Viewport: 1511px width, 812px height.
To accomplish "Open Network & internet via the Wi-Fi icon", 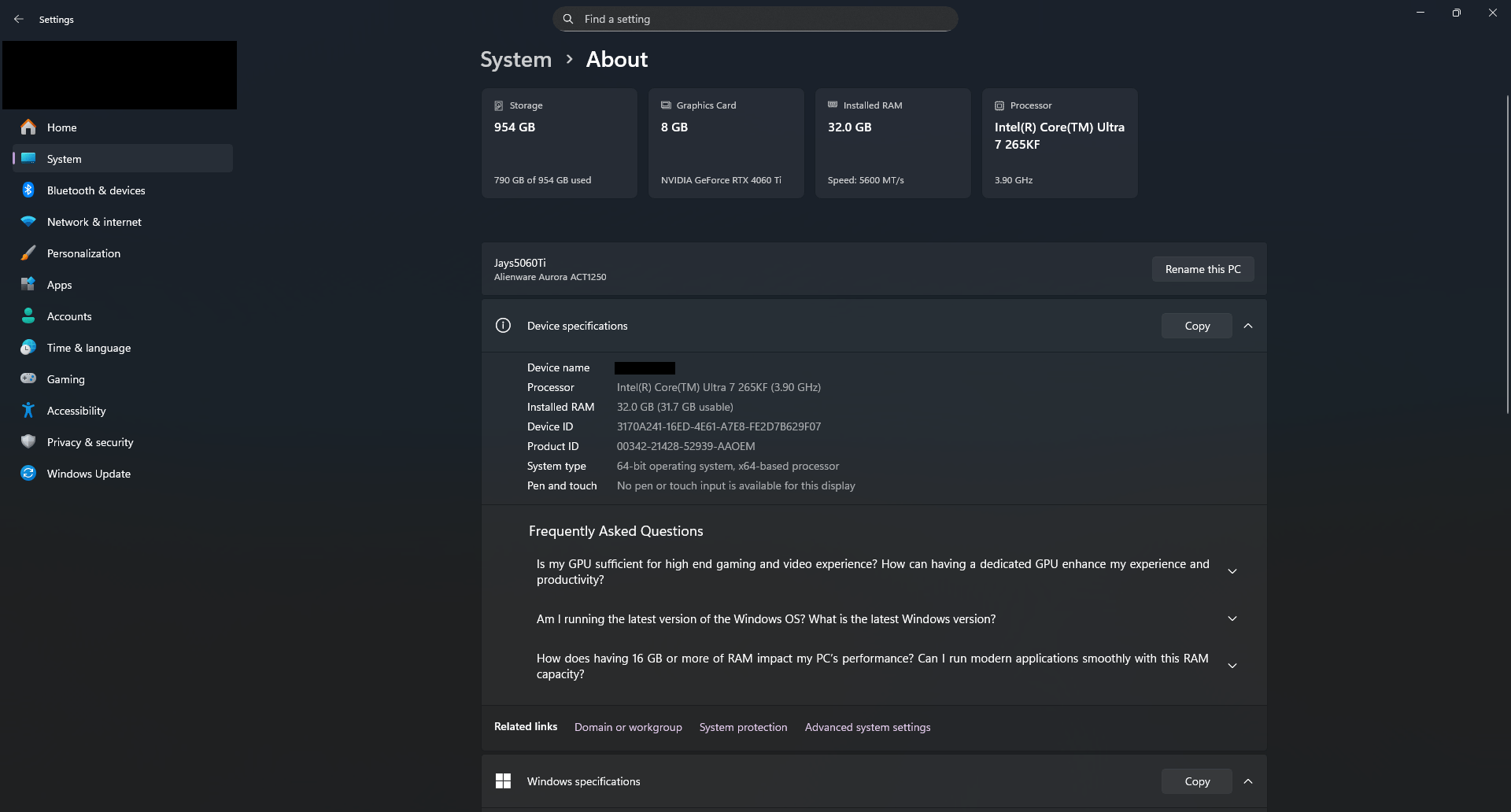I will coord(28,221).
